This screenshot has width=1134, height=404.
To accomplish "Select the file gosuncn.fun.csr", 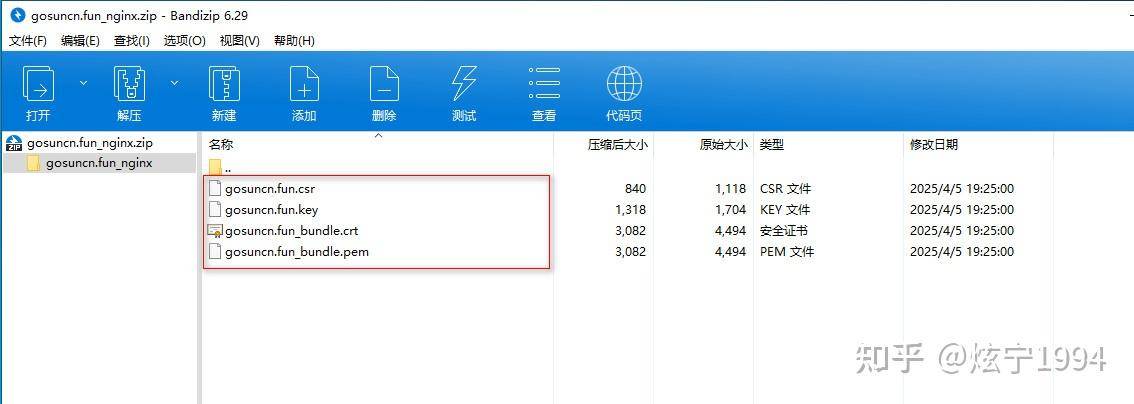I will pyautogui.click(x=270, y=189).
